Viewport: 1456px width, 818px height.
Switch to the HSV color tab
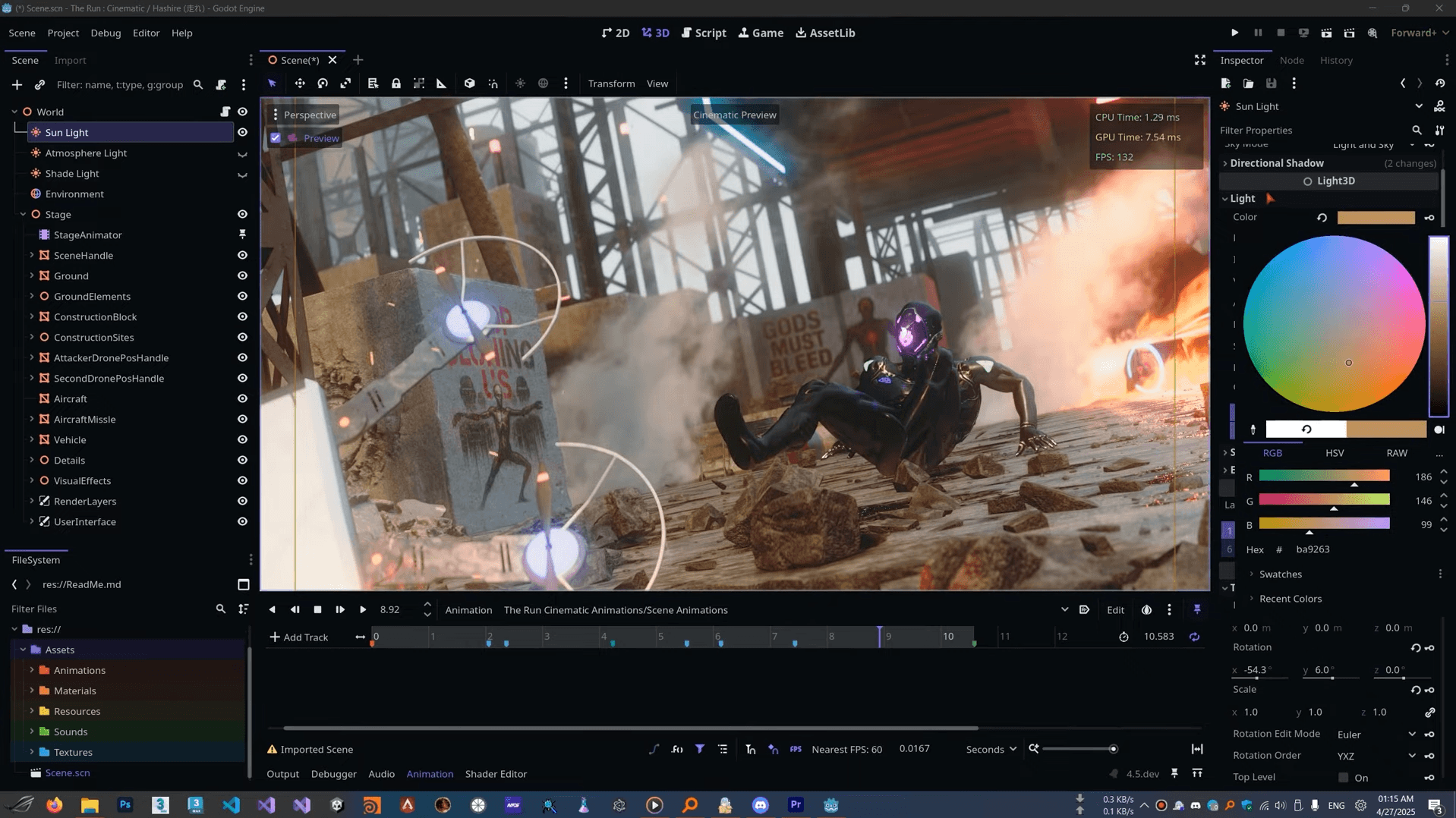pyautogui.click(x=1334, y=453)
